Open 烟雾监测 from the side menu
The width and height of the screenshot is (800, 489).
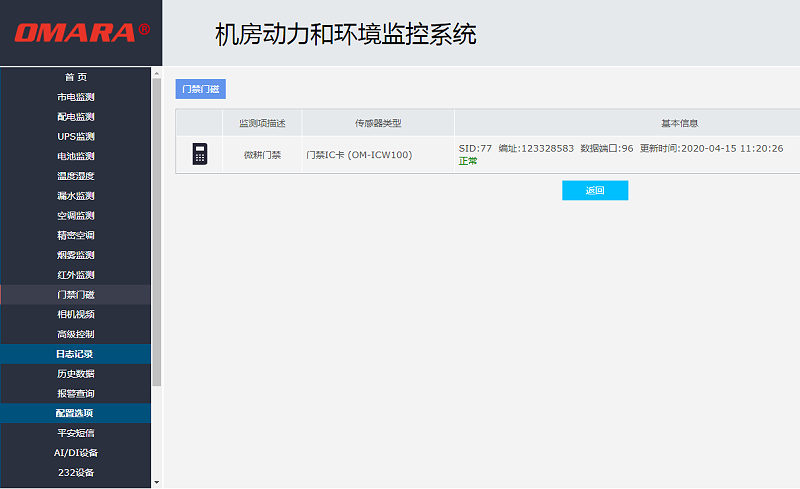point(75,255)
